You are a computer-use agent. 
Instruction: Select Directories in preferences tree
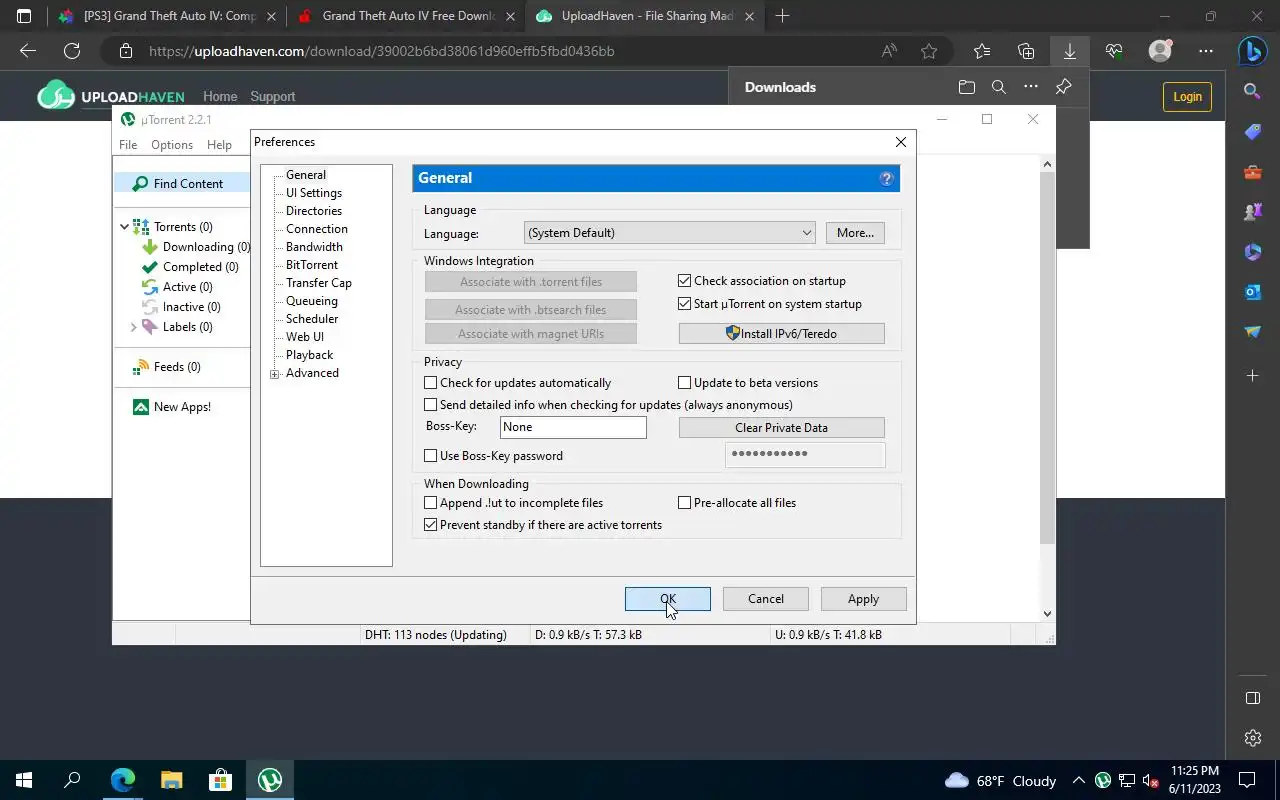tap(314, 211)
